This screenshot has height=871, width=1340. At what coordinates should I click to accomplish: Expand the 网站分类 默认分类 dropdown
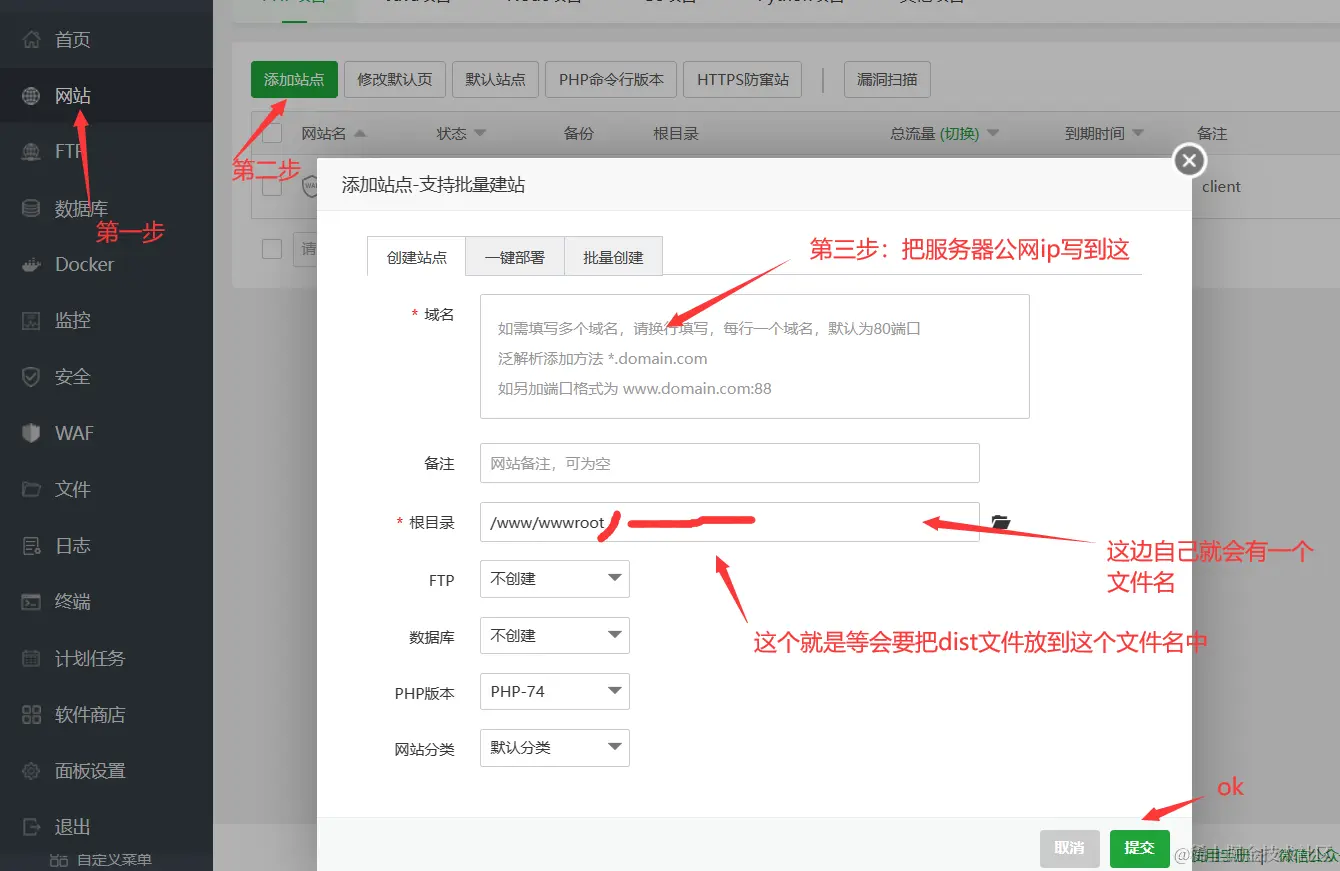pos(555,748)
